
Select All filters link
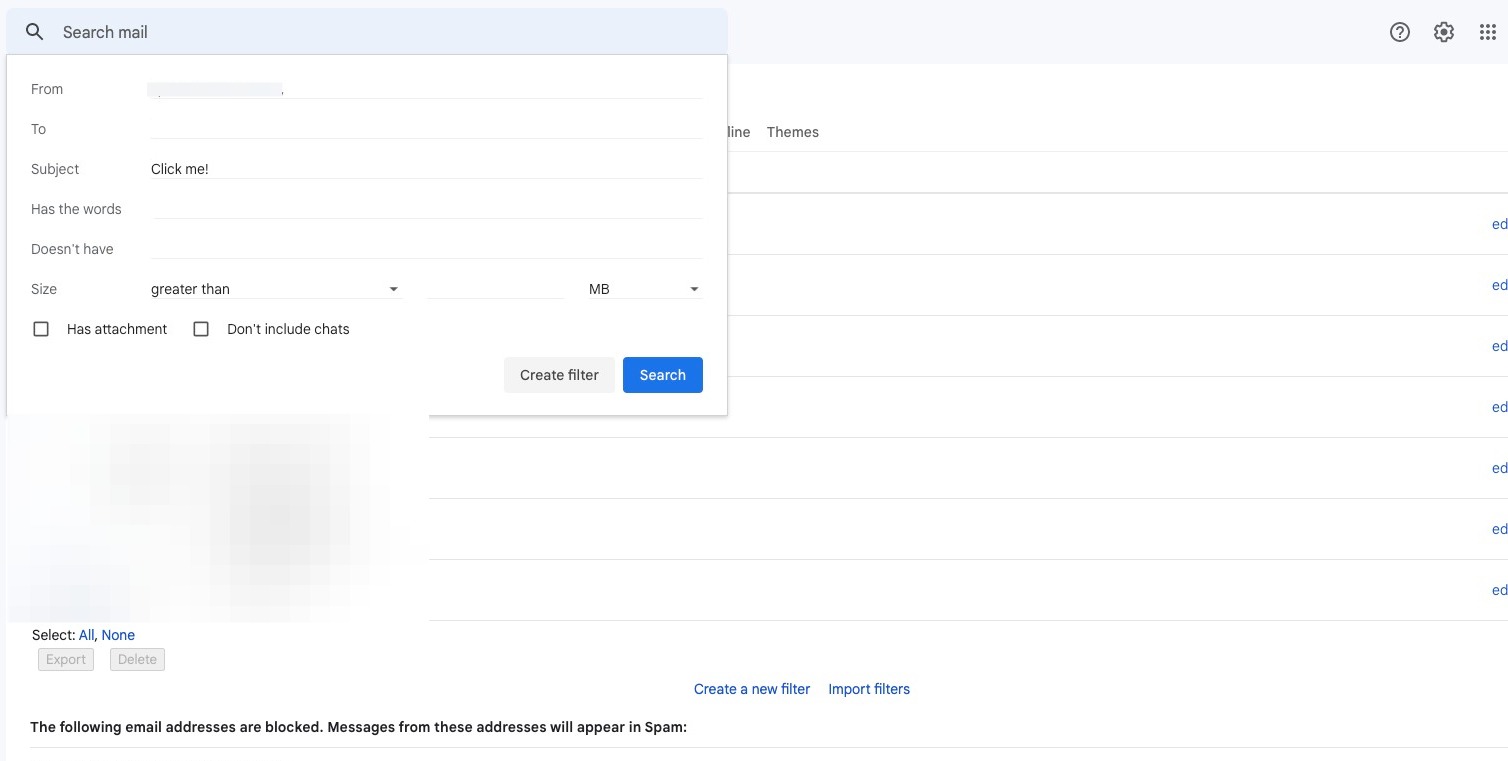coord(86,635)
